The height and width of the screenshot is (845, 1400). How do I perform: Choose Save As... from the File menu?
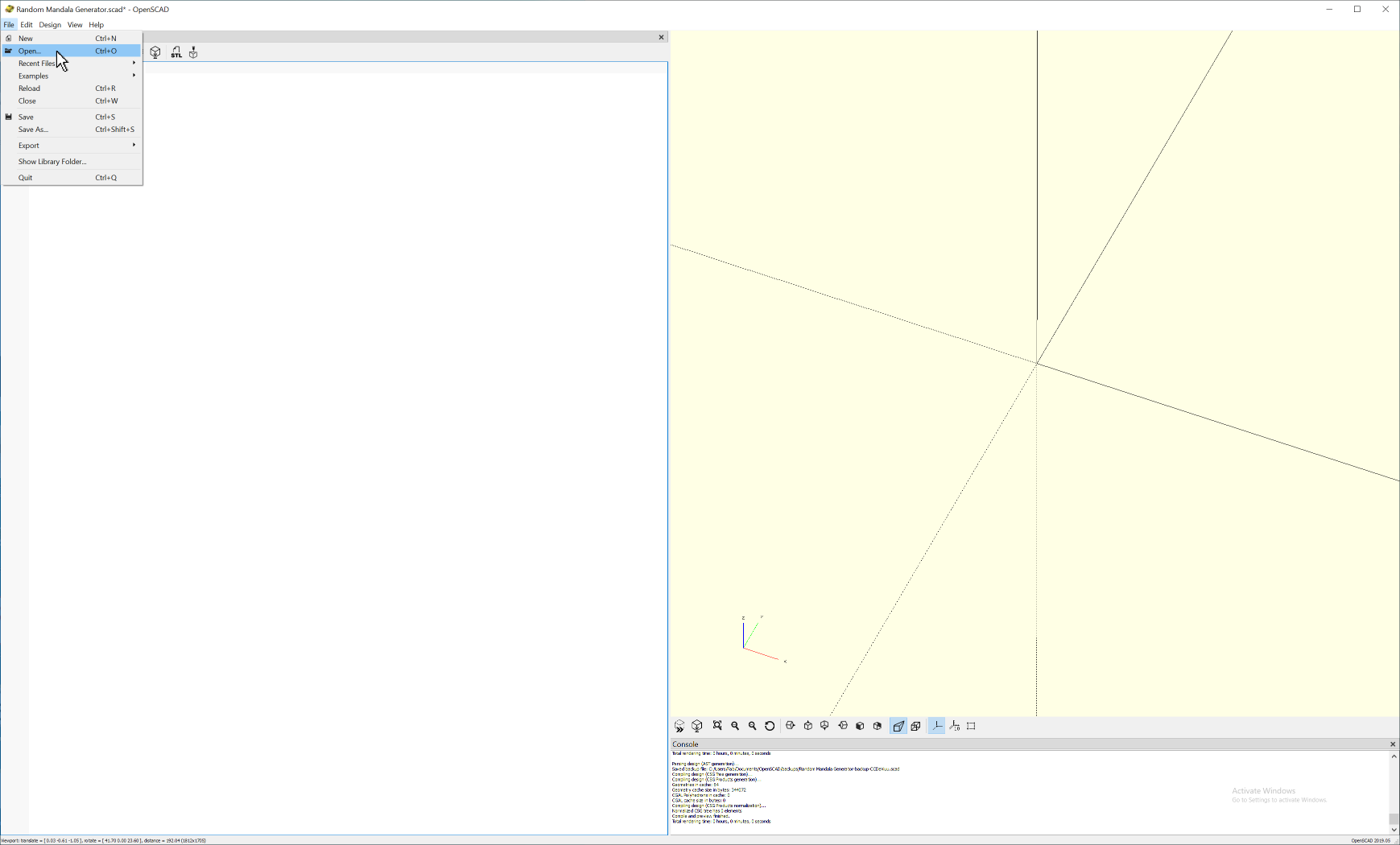pos(72,130)
